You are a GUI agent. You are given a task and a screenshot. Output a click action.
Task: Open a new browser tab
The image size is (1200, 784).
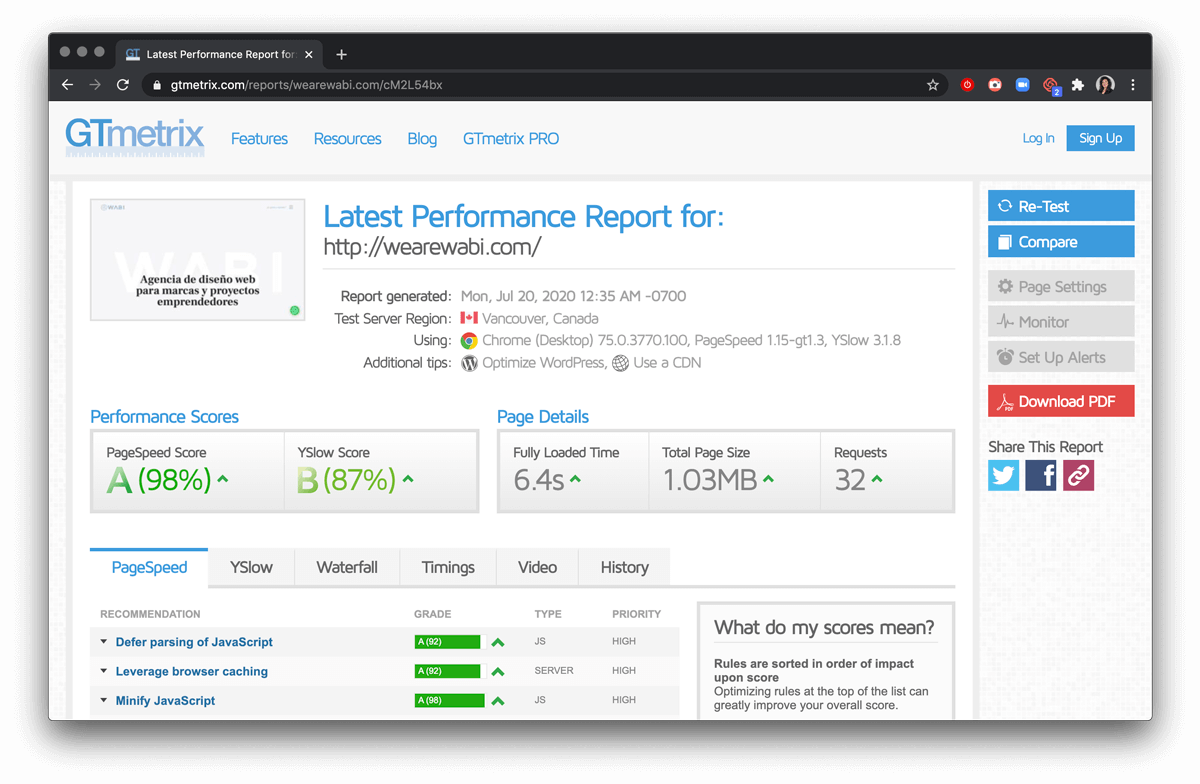[x=341, y=54]
